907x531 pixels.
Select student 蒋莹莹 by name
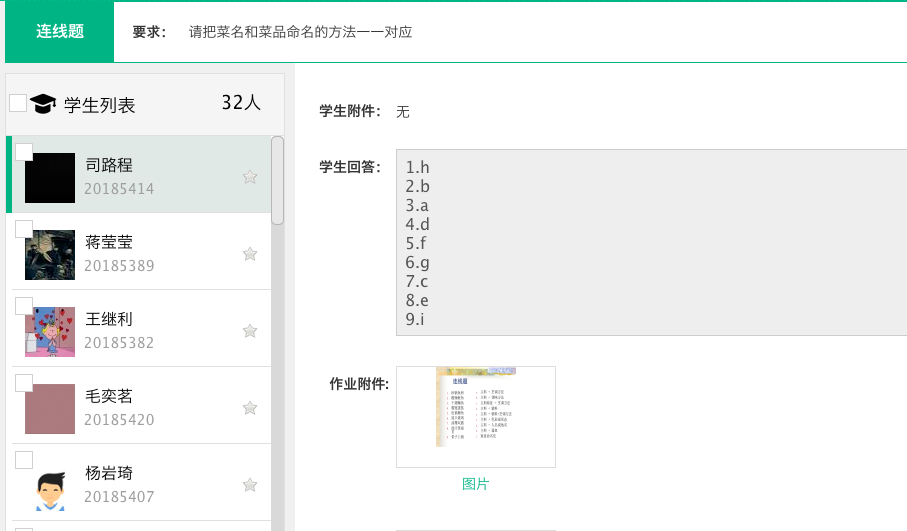click(x=109, y=243)
